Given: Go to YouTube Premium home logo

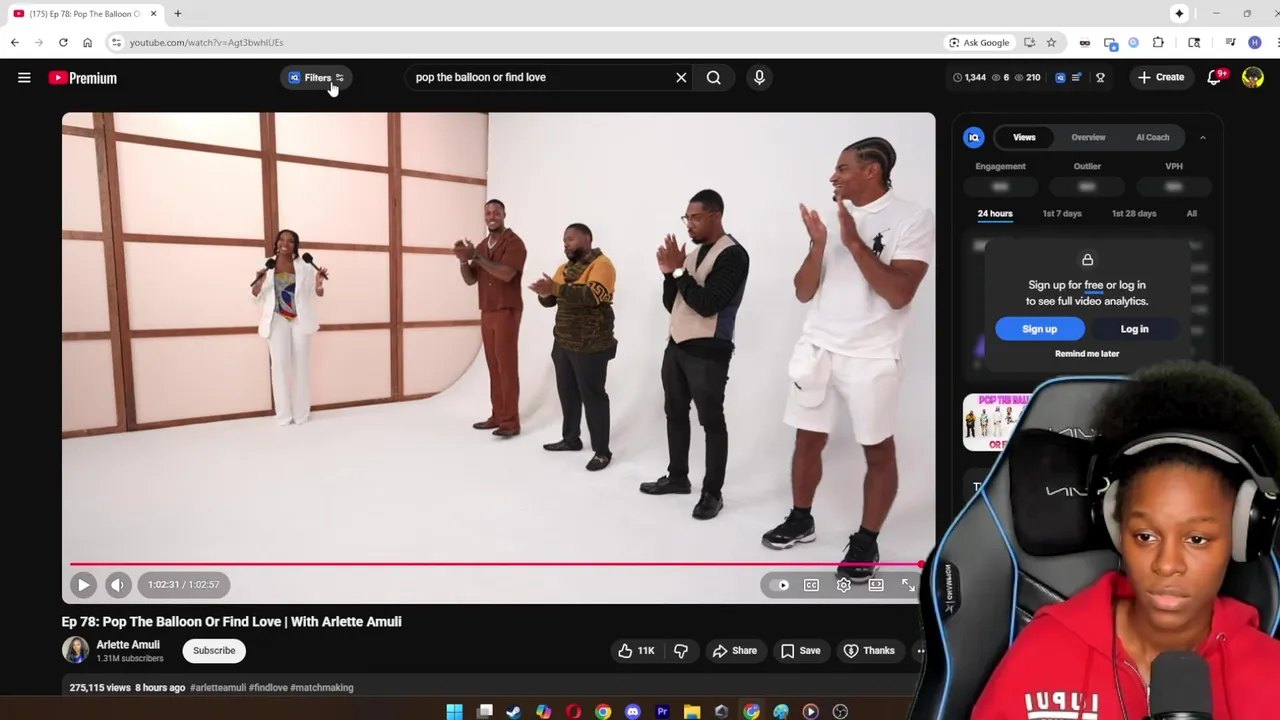Looking at the screenshot, I should click(x=83, y=77).
